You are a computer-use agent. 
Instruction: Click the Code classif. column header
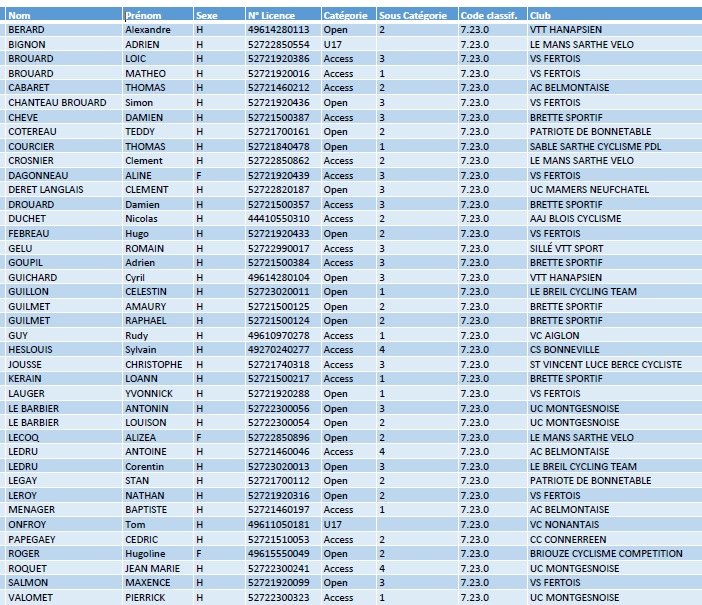489,16
